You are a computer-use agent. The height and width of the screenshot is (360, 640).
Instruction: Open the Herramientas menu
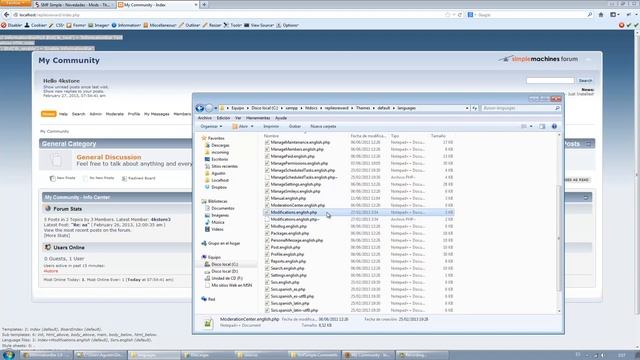pos(258,118)
